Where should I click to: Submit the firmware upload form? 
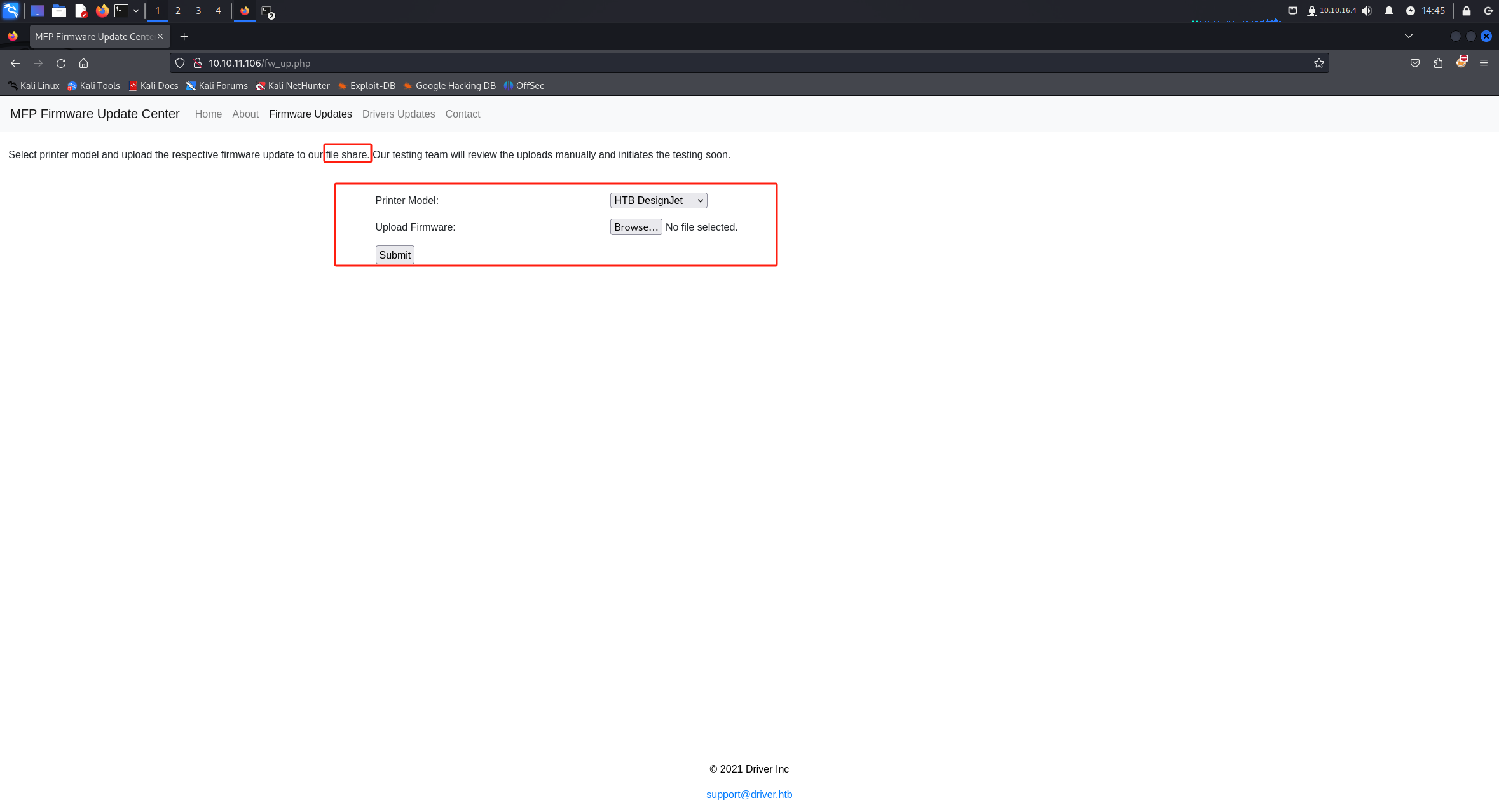coord(395,255)
